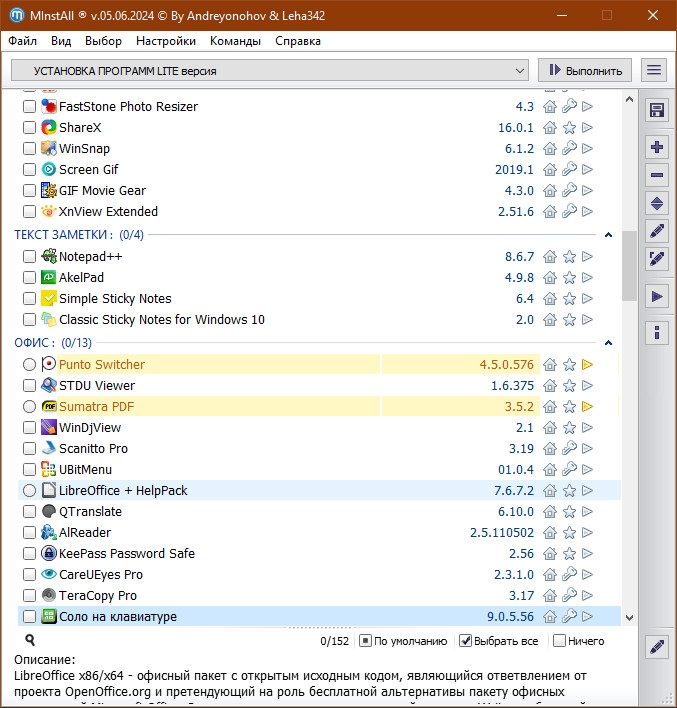Click the pencil icon beside description area
The image size is (677, 708).
[x=657, y=647]
